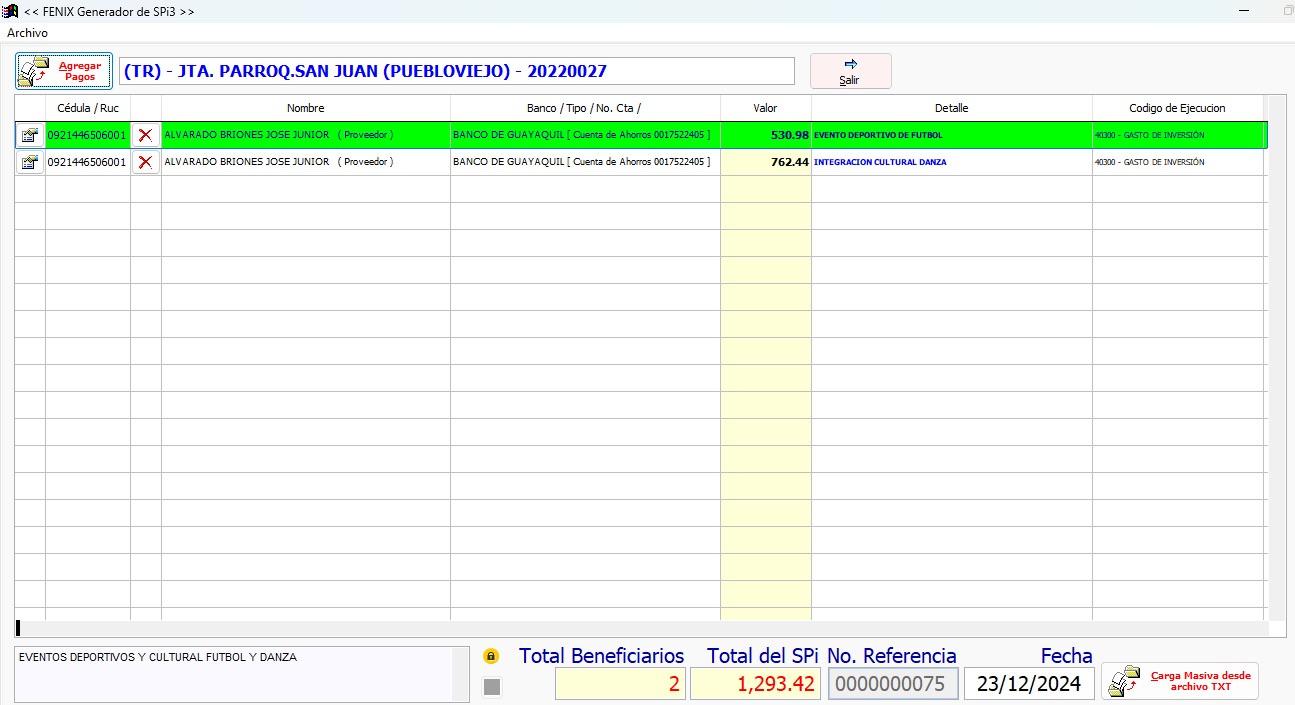Focus the Fecha field showing 23/12/2024

click(1029, 684)
